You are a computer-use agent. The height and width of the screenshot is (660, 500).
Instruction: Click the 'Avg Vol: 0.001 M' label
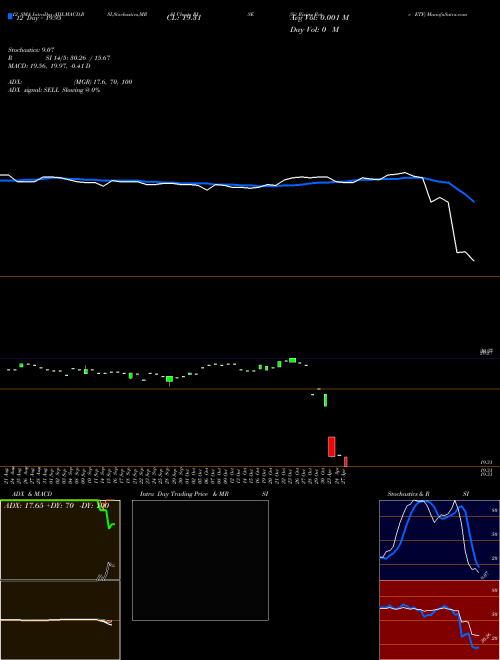(319, 18)
